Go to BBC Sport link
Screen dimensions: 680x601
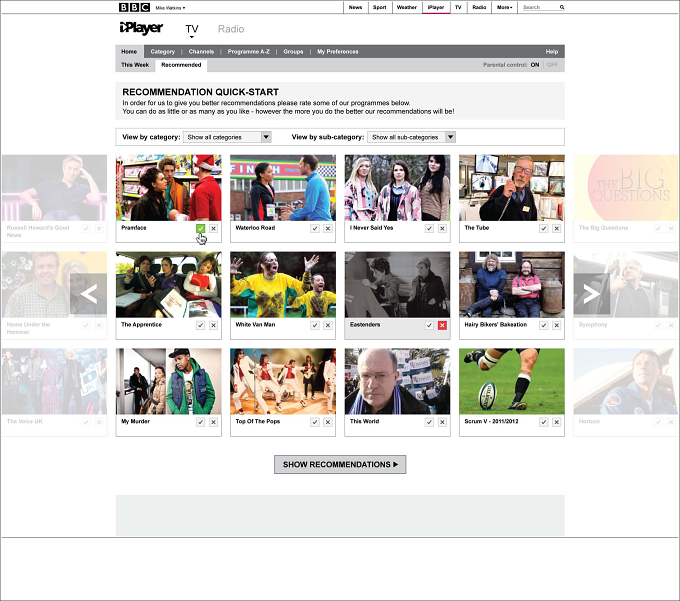pos(379,7)
